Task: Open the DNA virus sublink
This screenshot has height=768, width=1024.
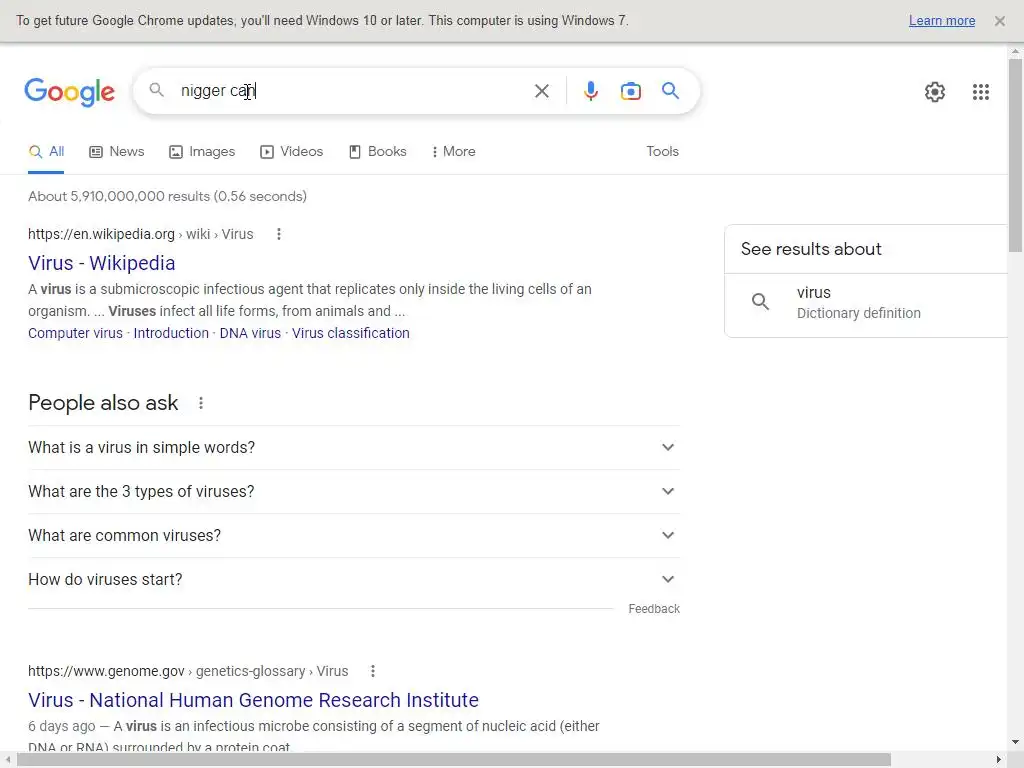Action: [250, 333]
